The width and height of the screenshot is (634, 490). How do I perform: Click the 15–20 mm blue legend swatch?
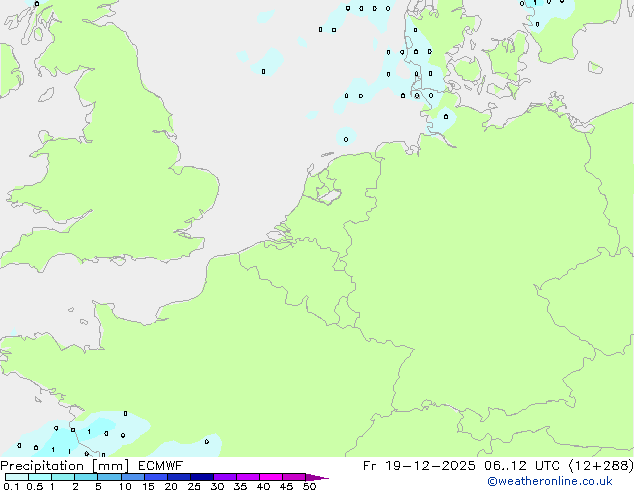tap(156, 477)
